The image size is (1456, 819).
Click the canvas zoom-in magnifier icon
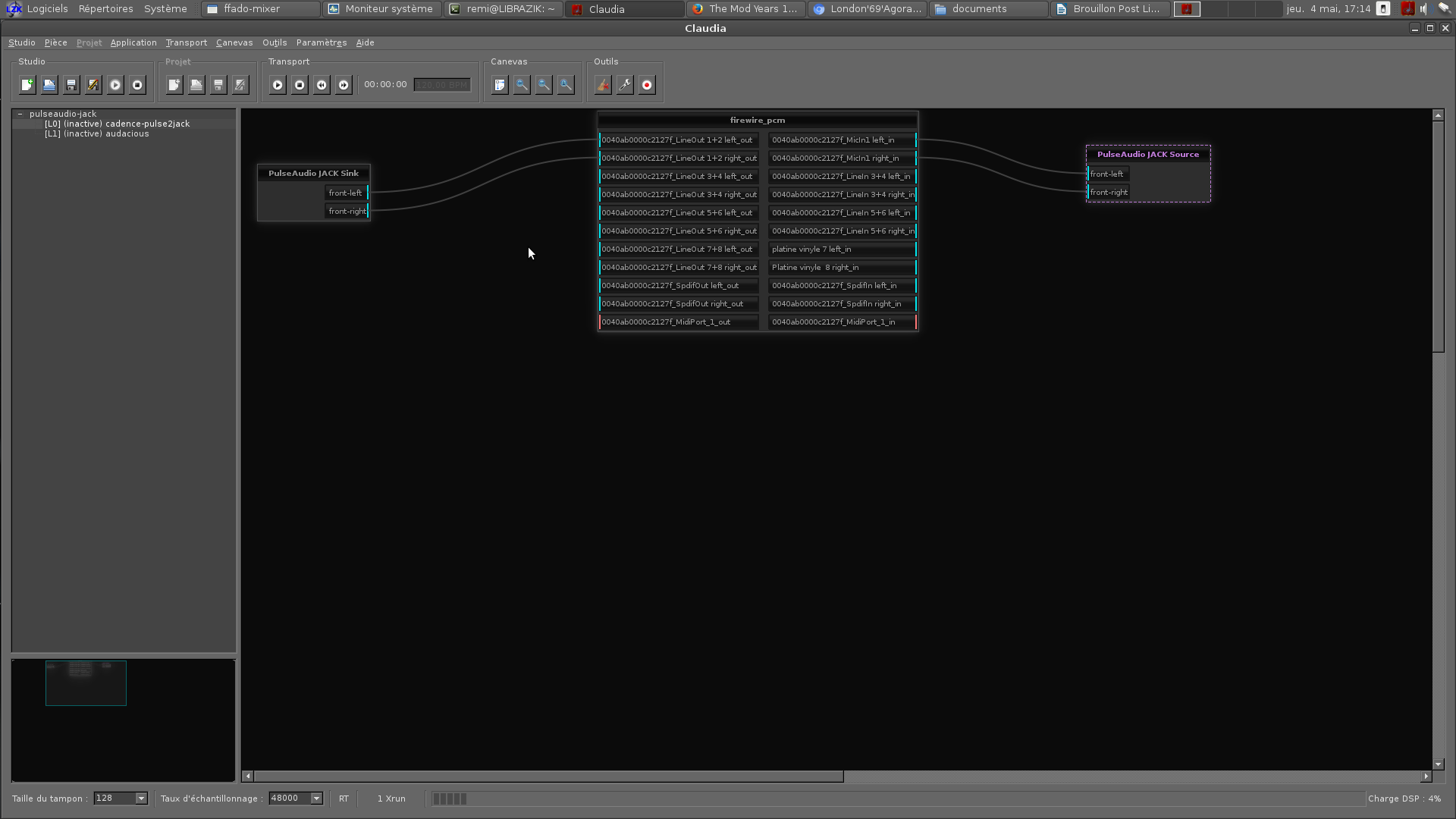click(x=522, y=85)
